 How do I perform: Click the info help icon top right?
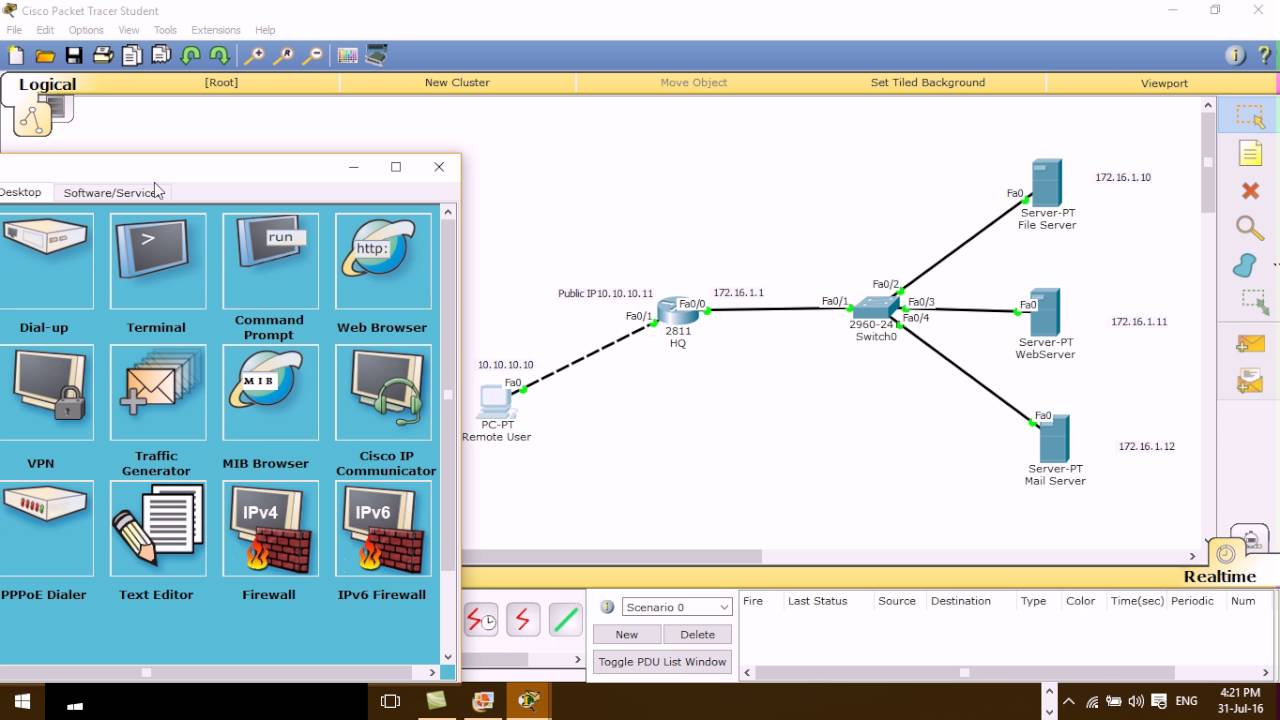1235,55
